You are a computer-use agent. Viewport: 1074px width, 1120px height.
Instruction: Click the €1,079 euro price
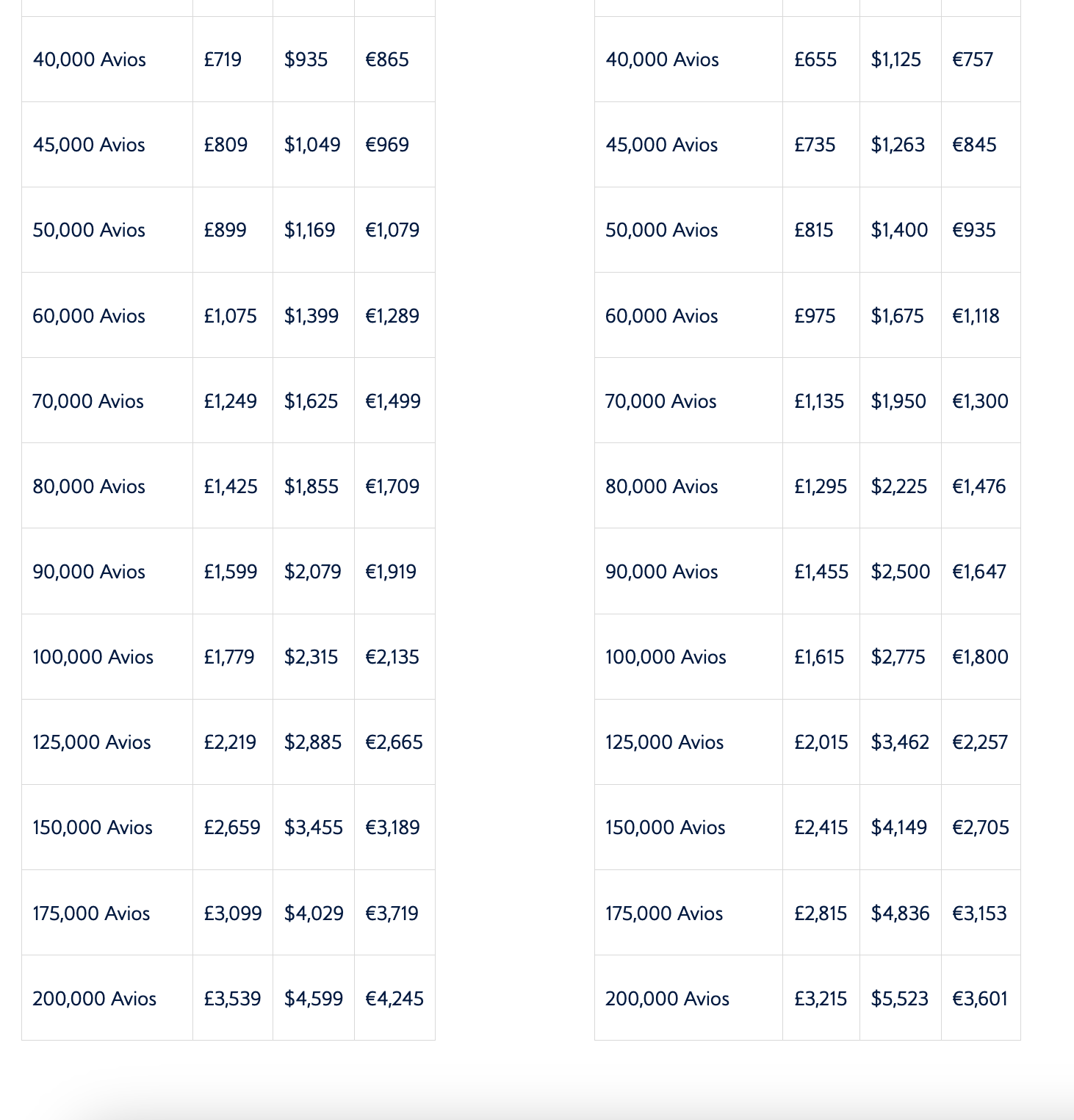coord(392,230)
